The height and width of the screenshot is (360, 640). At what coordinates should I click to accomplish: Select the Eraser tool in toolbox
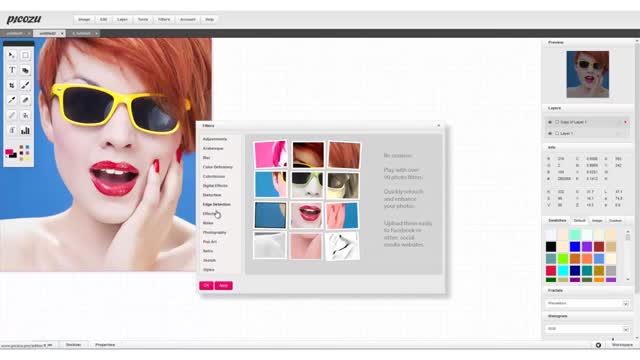click(25, 100)
